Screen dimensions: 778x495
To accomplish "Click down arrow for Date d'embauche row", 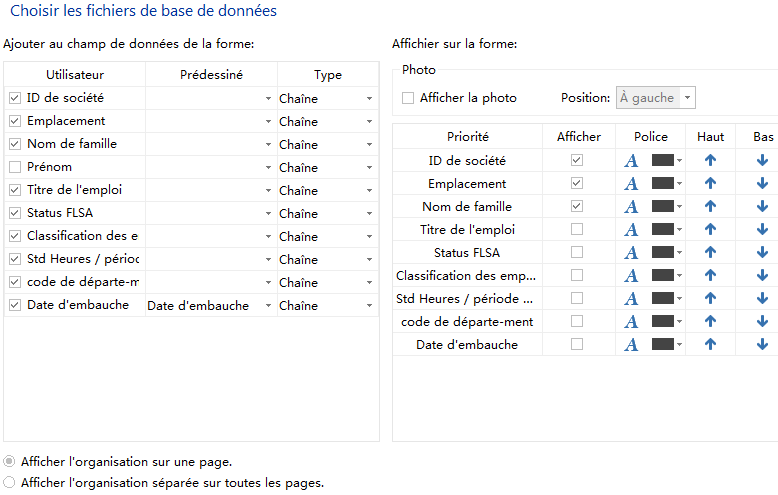I will point(762,344).
